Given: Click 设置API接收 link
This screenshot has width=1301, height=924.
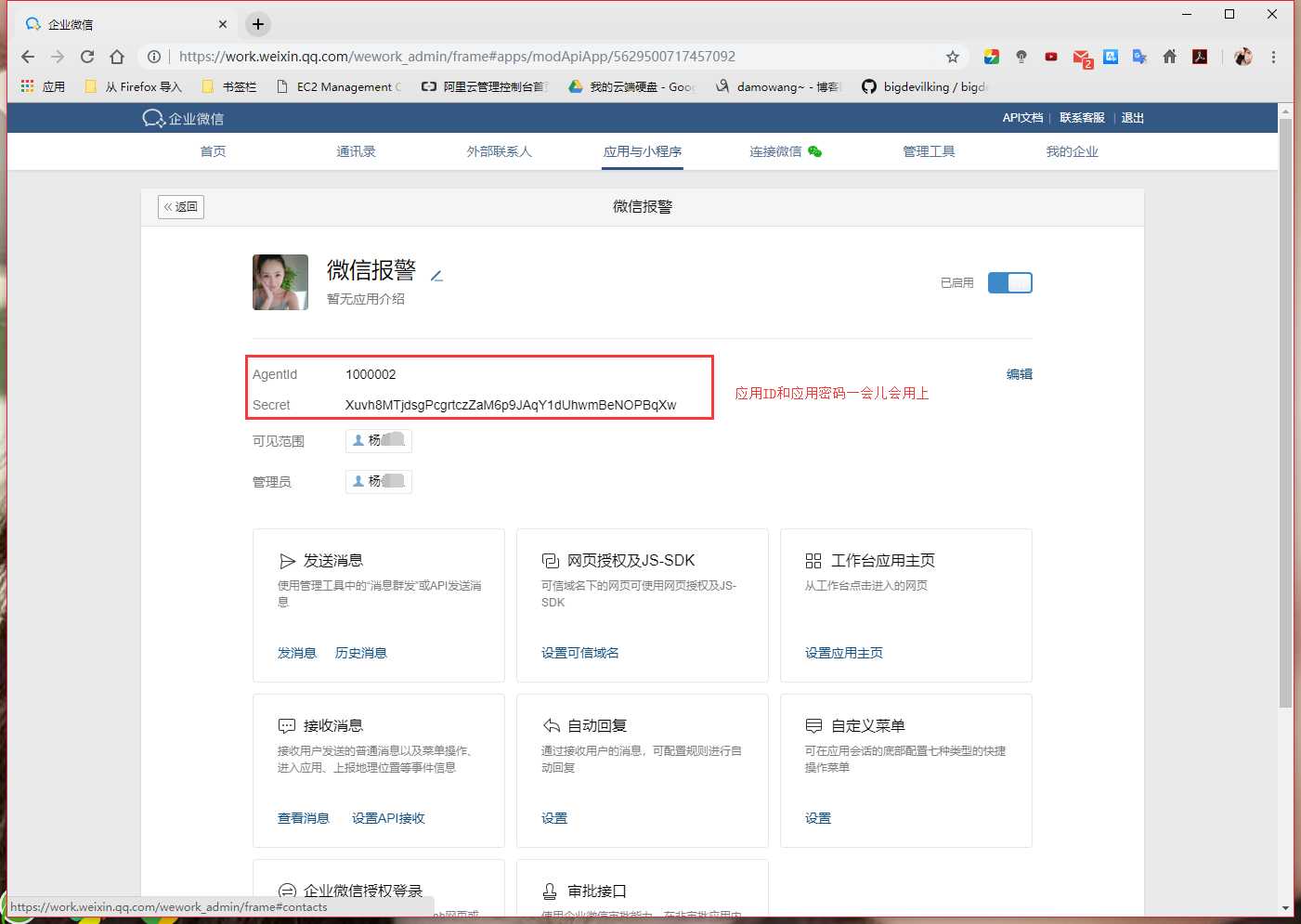Looking at the screenshot, I should pos(388,818).
